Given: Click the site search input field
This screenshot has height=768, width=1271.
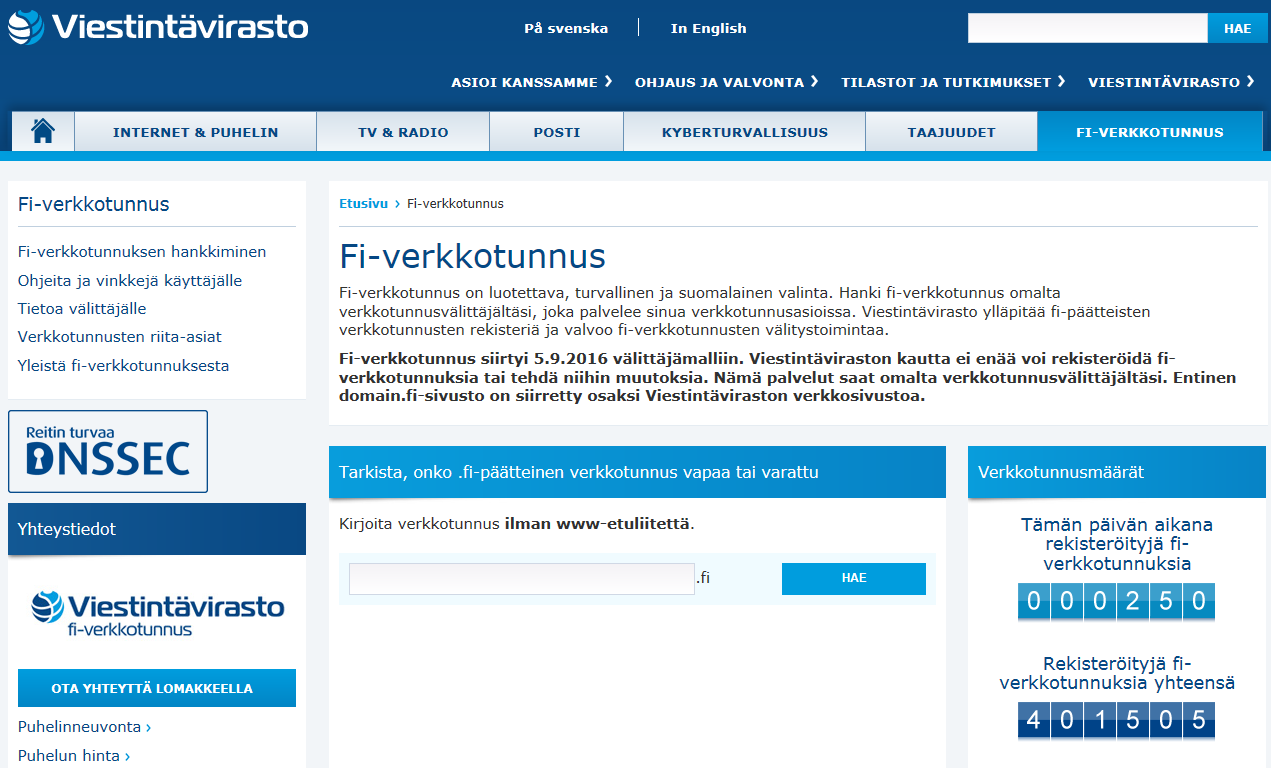Looking at the screenshot, I should click(1088, 28).
